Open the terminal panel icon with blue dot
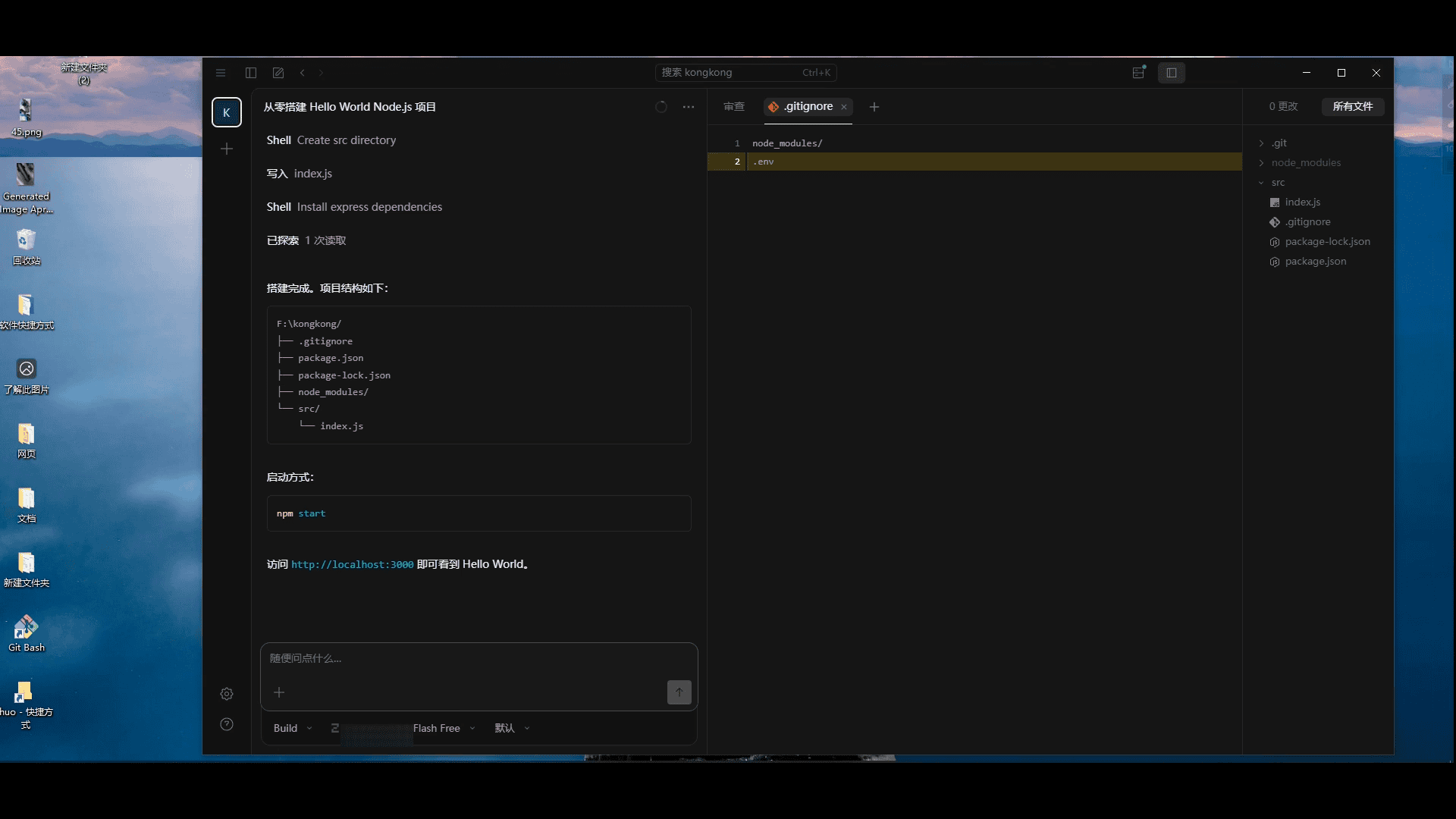1456x819 pixels. pyautogui.click(x=1139, y=73)
